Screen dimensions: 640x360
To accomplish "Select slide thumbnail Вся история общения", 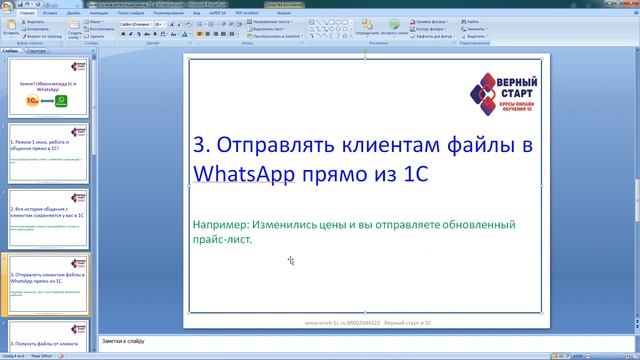I will pyautogui.click(x=48, y=219).
